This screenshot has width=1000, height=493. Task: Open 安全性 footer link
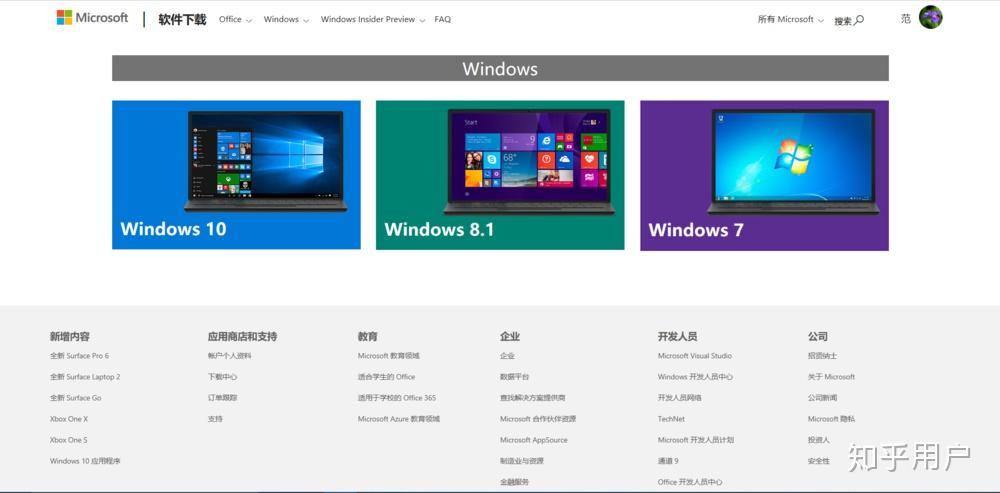tap(818, 461)
